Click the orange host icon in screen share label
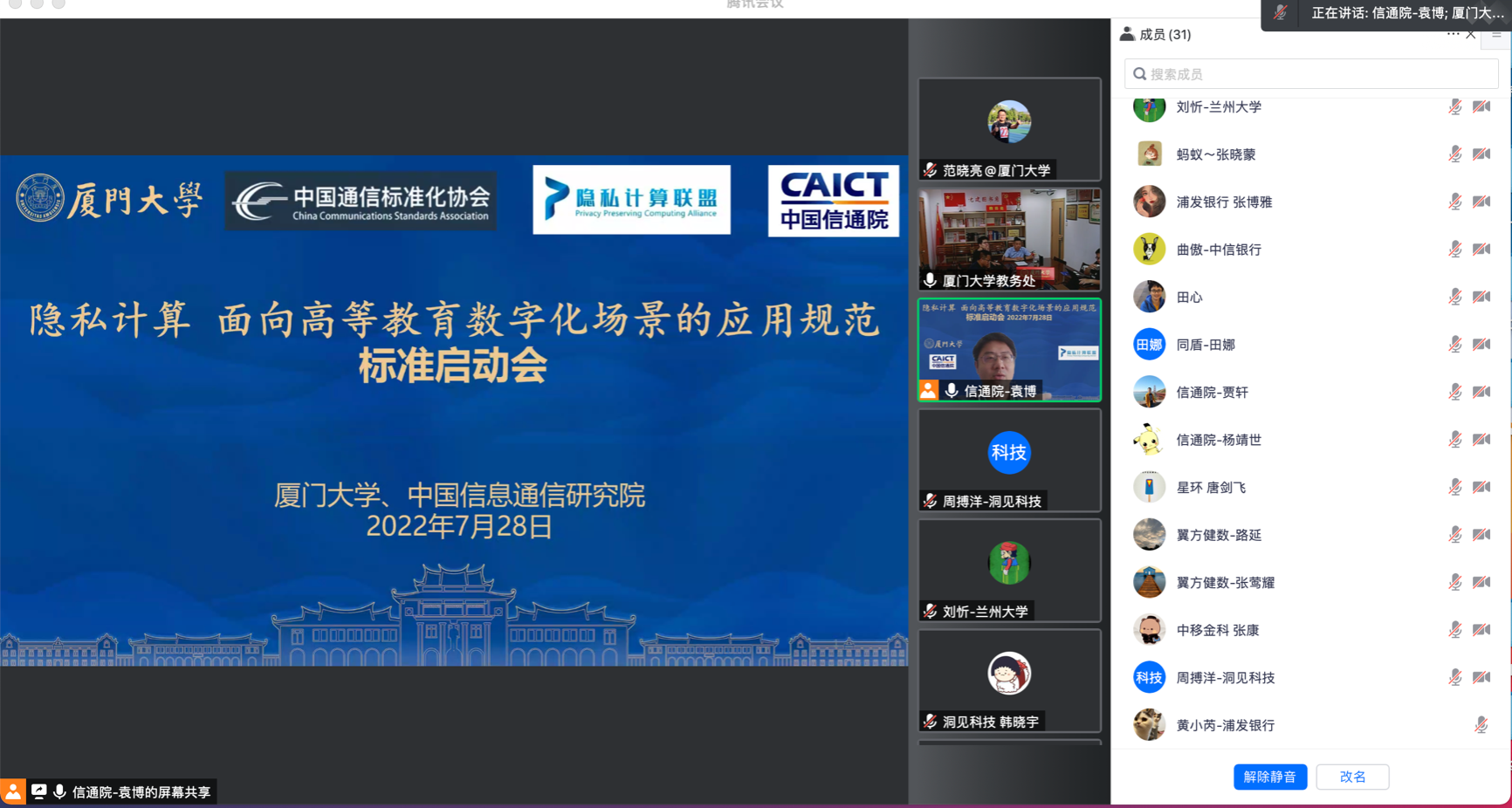The width and height of the screenshot is (1512, 808). (x=13, y=791)
